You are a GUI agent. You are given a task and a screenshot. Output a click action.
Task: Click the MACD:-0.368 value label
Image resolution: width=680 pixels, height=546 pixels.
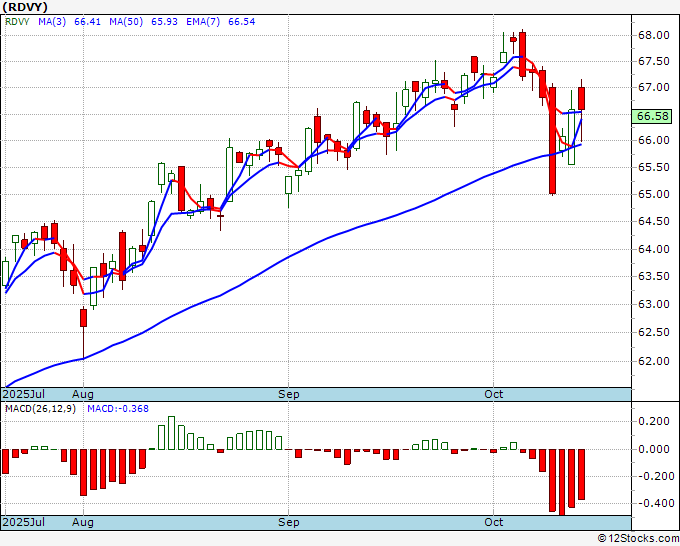118,409
